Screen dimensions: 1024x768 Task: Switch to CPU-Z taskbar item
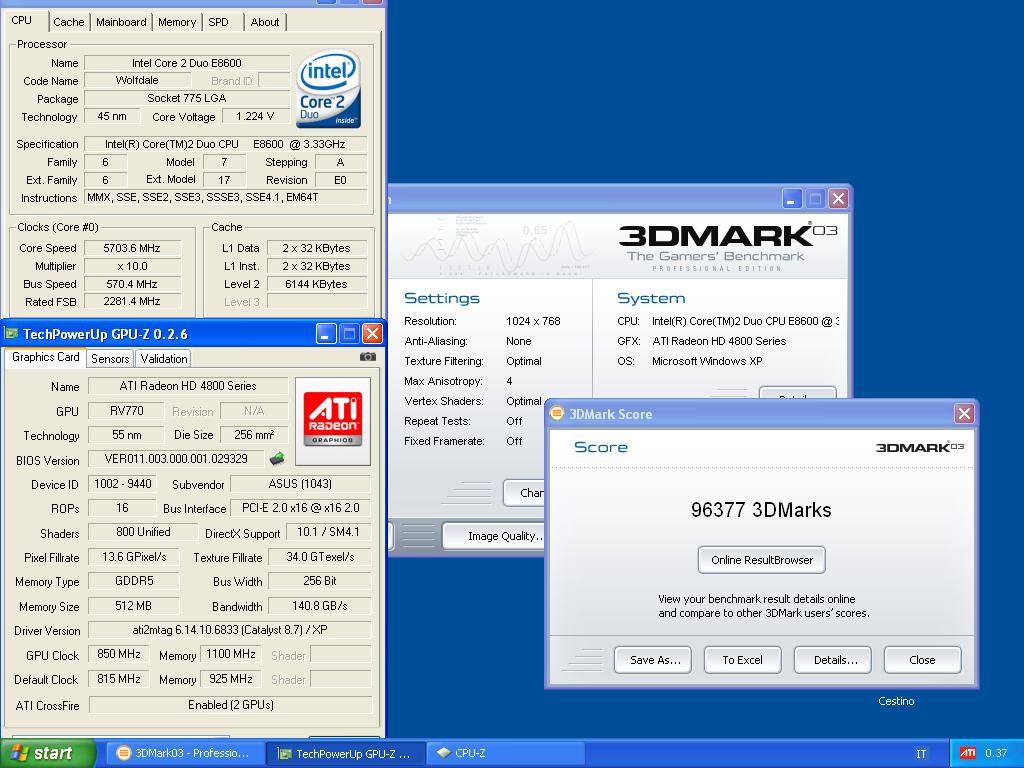pos(505,753)
